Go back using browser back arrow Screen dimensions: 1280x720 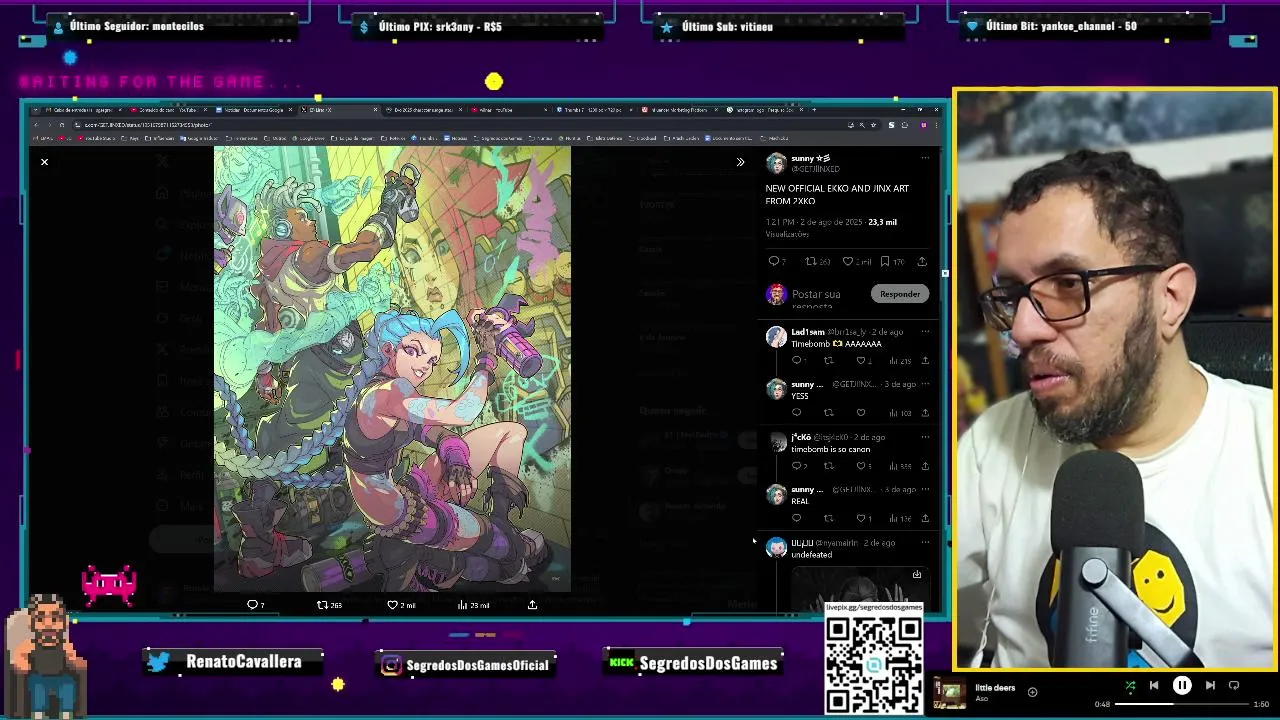[x=36, y=125]
